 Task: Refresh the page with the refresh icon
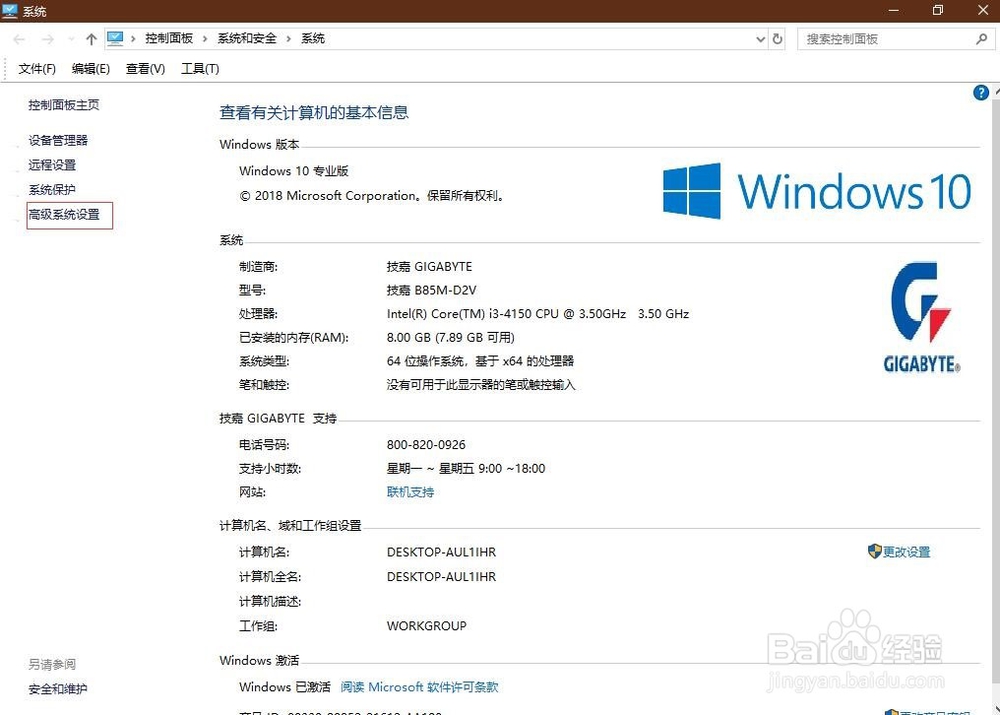click(777, 39)
